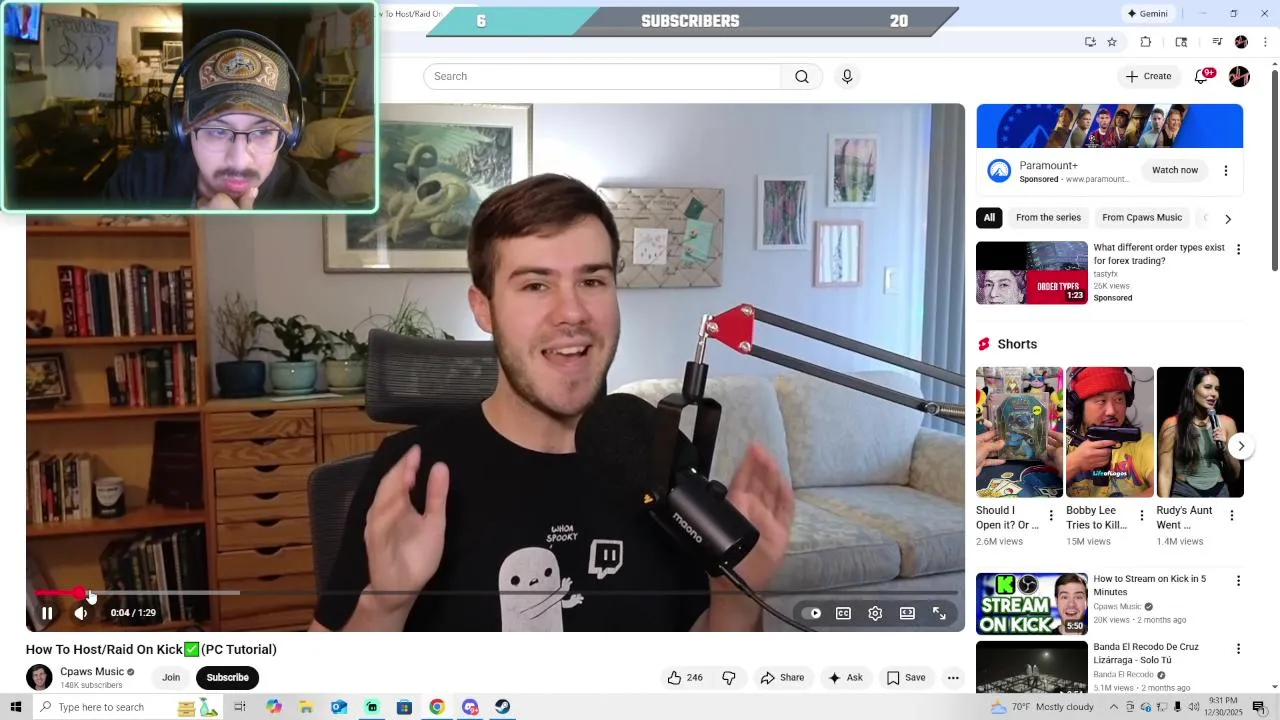The height and width of the screenshot is (720, 1280).
Task: Dislike this video
Action: pos(729,677)
